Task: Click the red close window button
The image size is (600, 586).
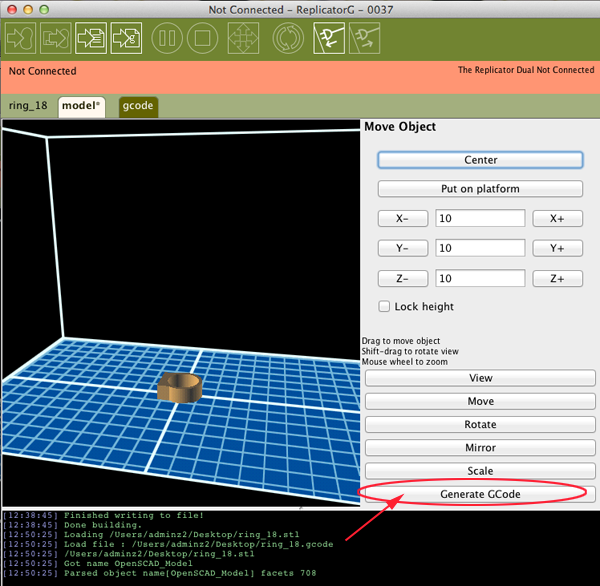Action: [x=12, y=10]
